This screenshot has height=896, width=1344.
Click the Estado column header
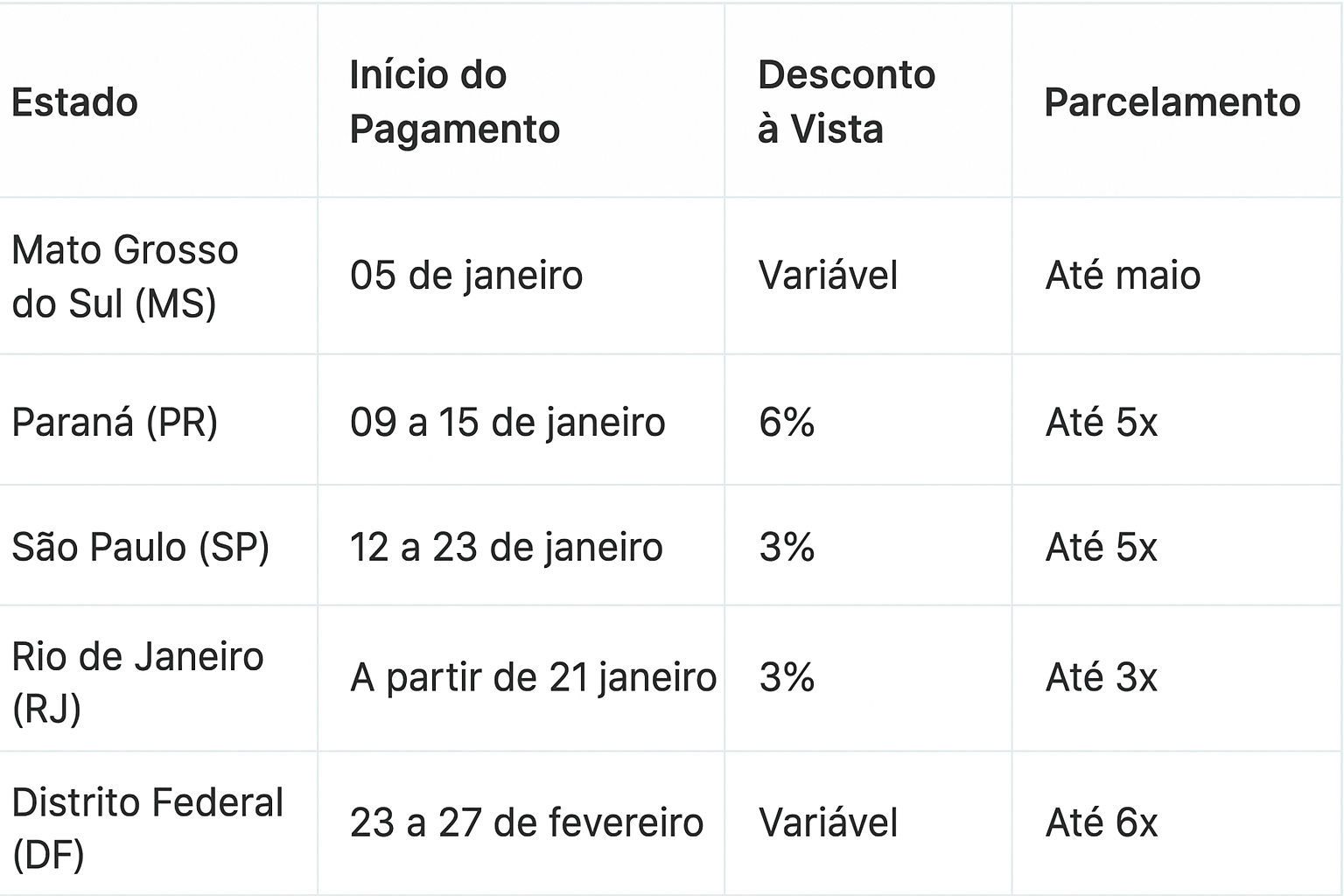[75, 102]
